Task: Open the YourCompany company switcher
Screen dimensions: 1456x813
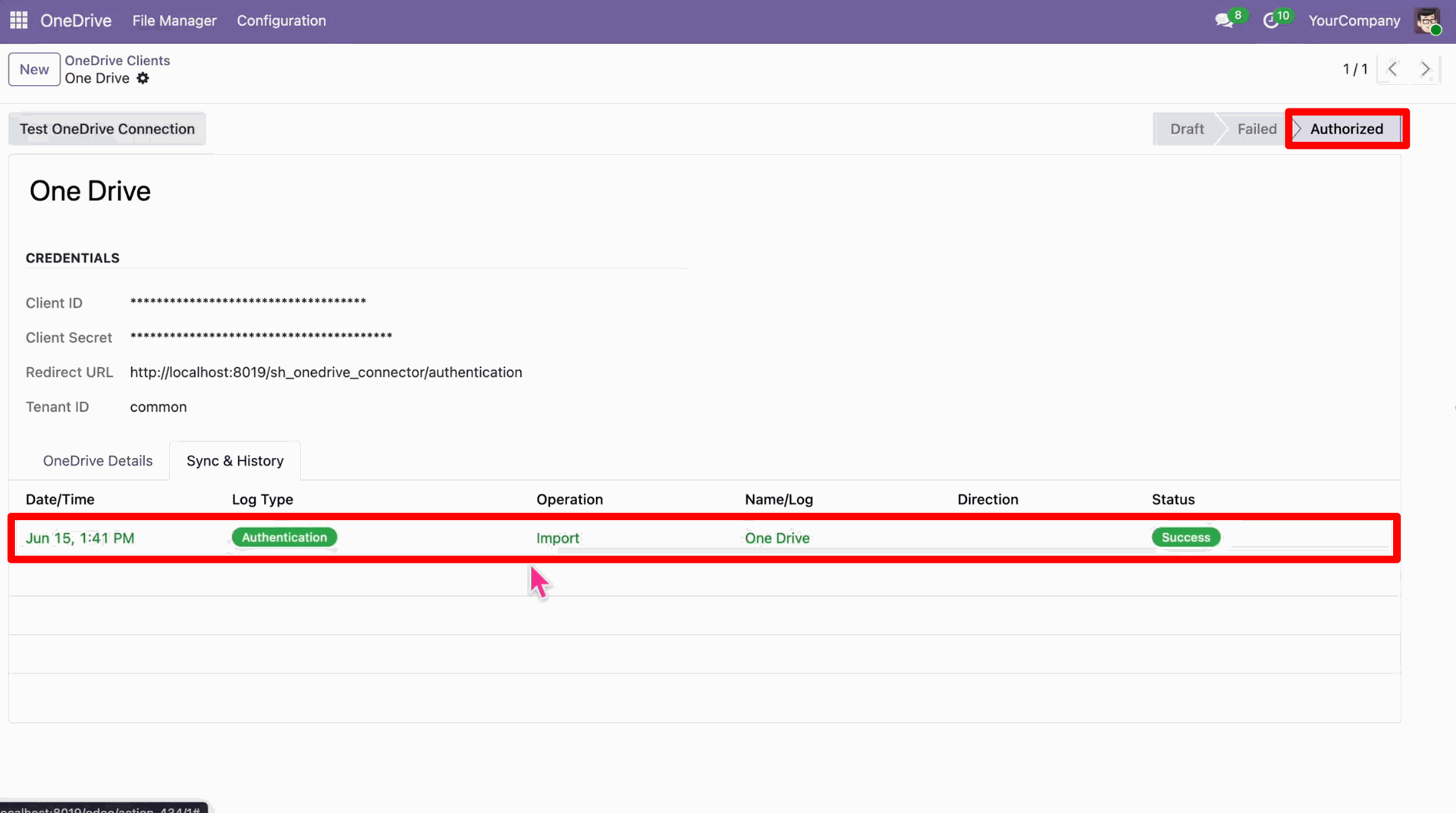Action: tap(1354, 20)
